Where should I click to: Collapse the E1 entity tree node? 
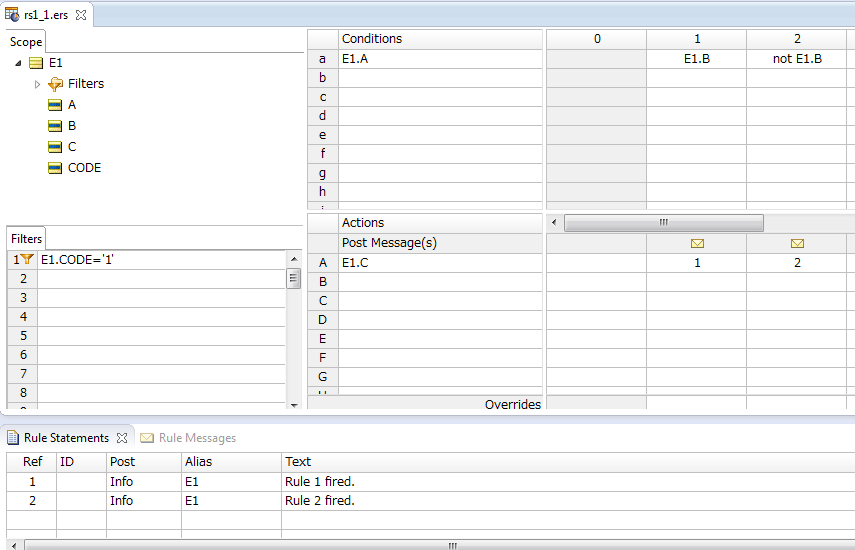(x=18, y=63)
